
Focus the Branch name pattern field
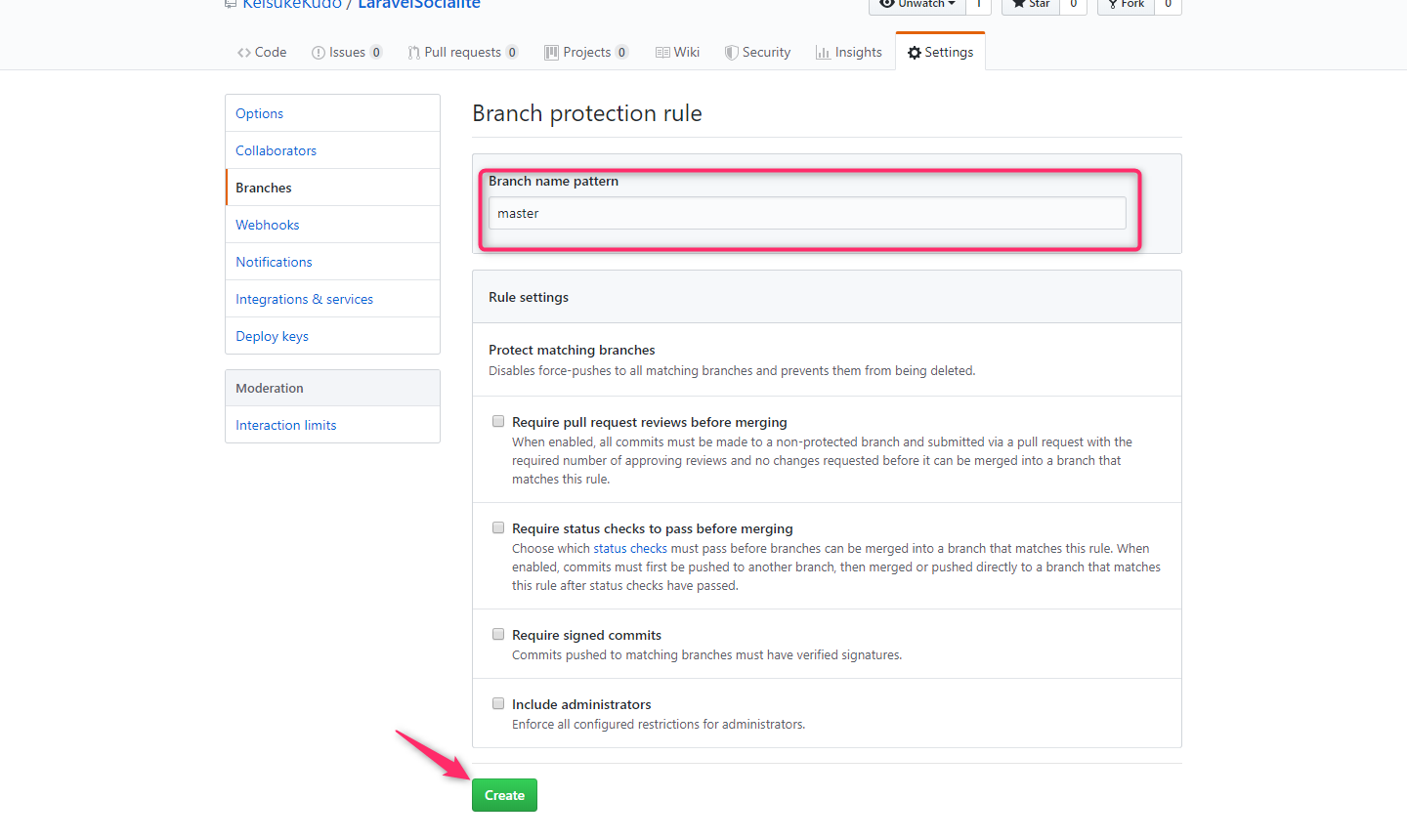click(807, 213)
